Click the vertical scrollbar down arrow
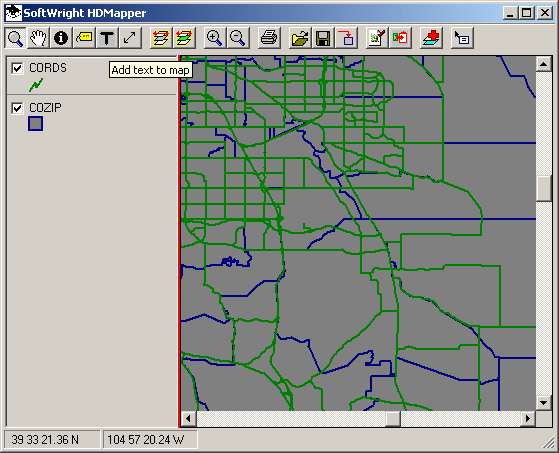 tap(544, 403)
